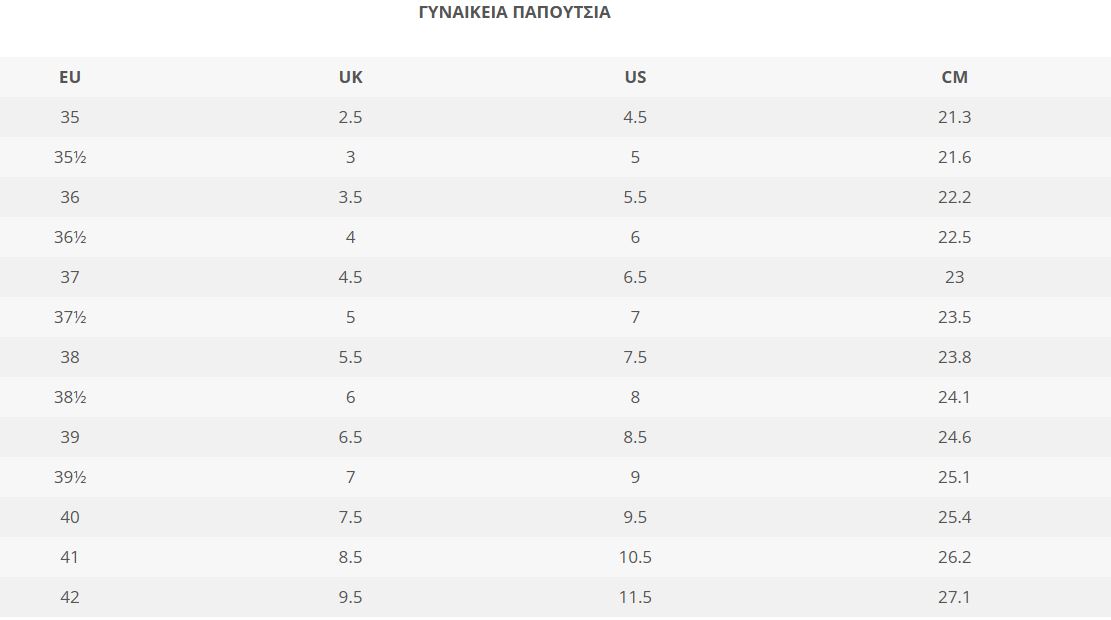Image resolution: width=1111 pixels, height=620 pixels.
Task: Select US size 6.5 cell
Action: tap(635, 277)
